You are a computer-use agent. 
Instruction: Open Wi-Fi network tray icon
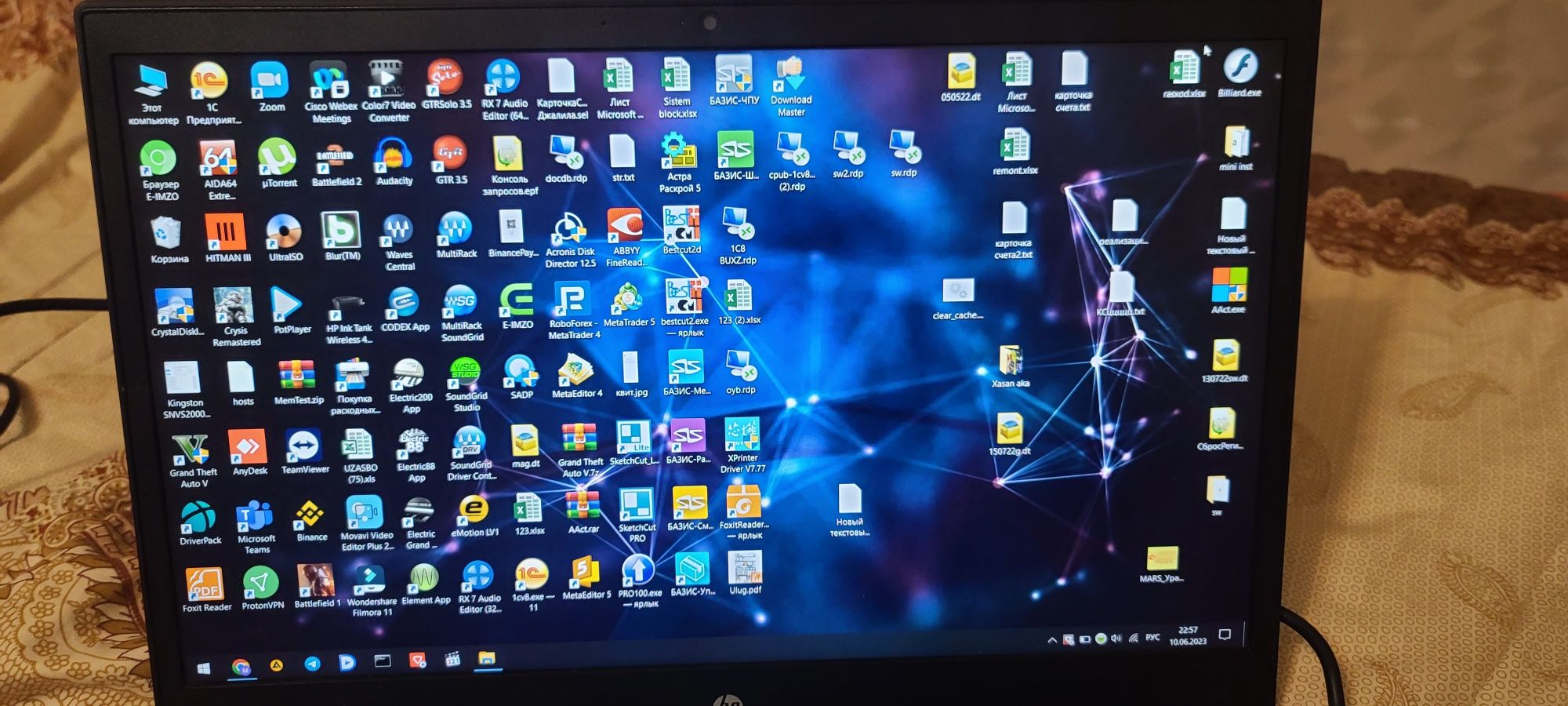(x=1133, y=638)
